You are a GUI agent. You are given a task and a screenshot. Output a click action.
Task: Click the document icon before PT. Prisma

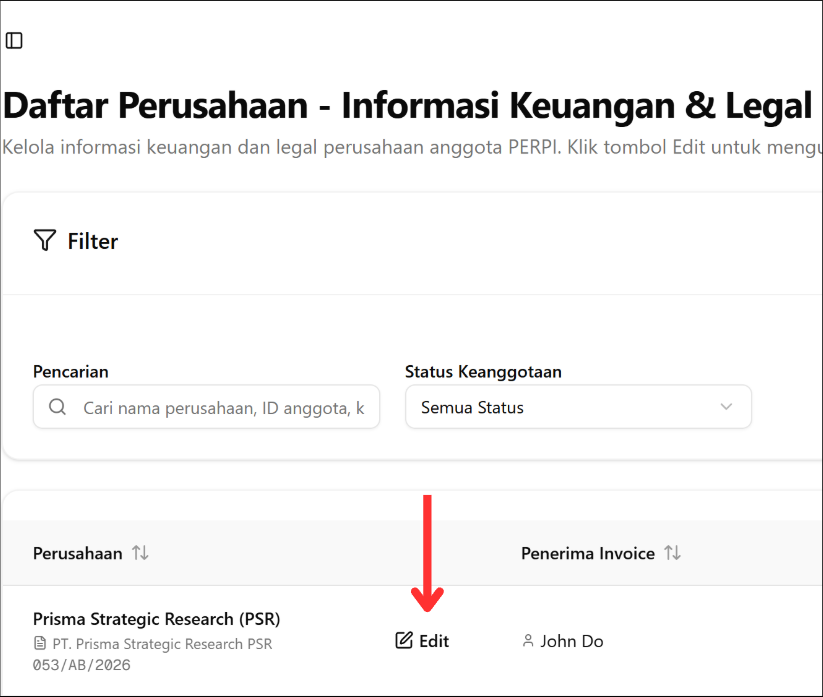tap(40, 644)
